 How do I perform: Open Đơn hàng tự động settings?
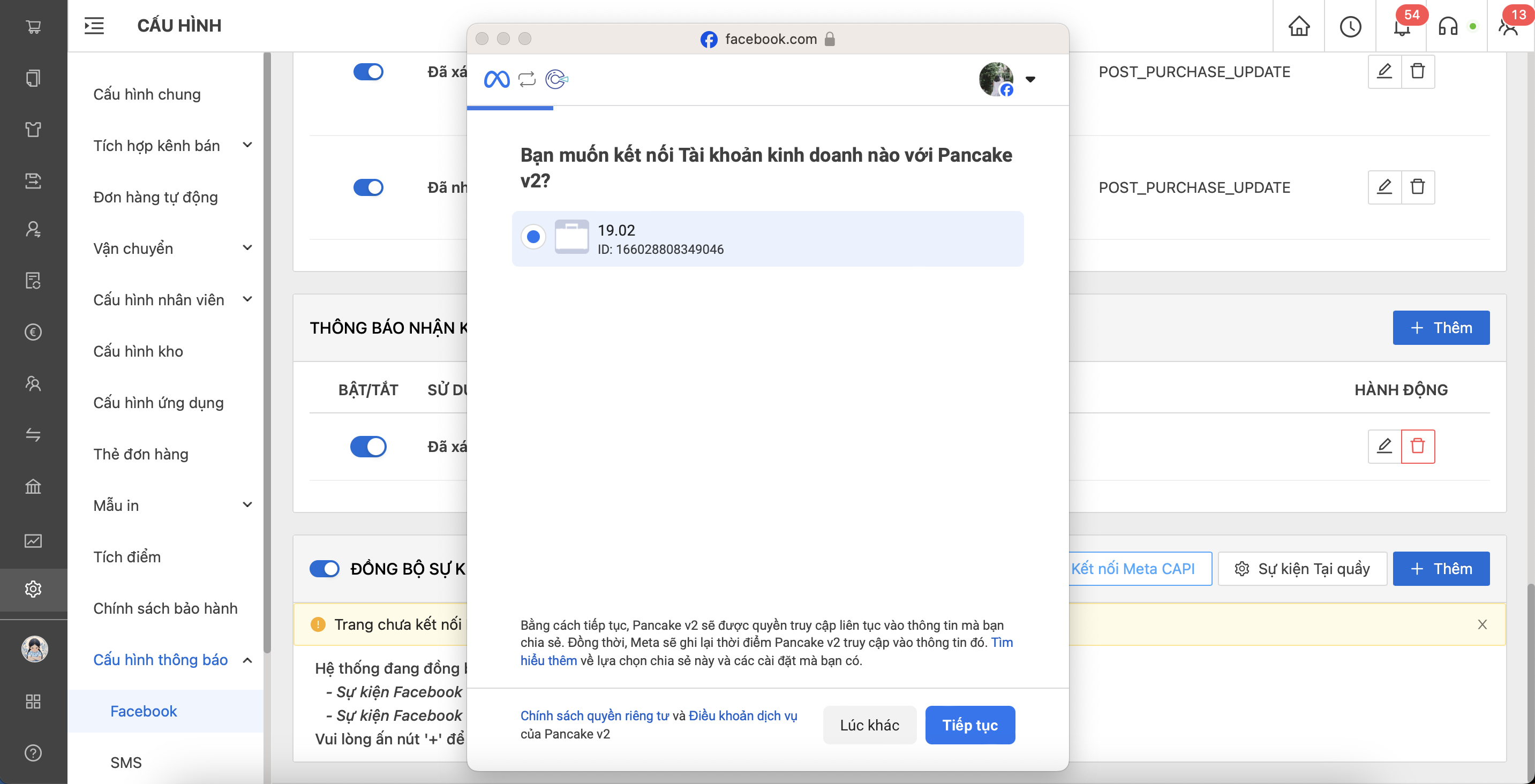(155, 197)
